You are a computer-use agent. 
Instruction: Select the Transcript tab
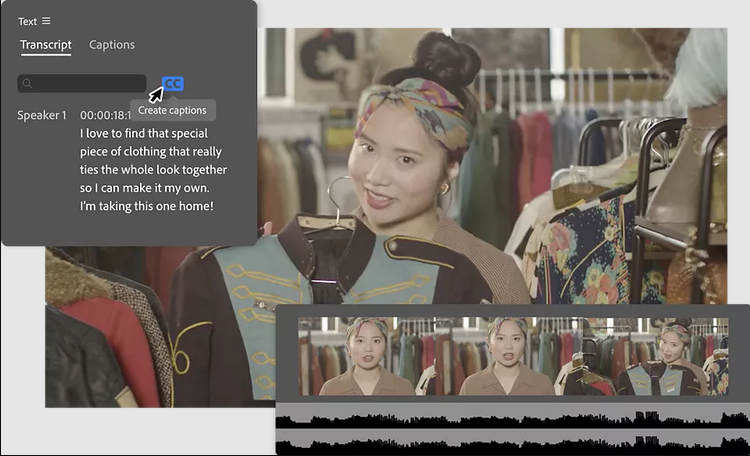(46, 45)
